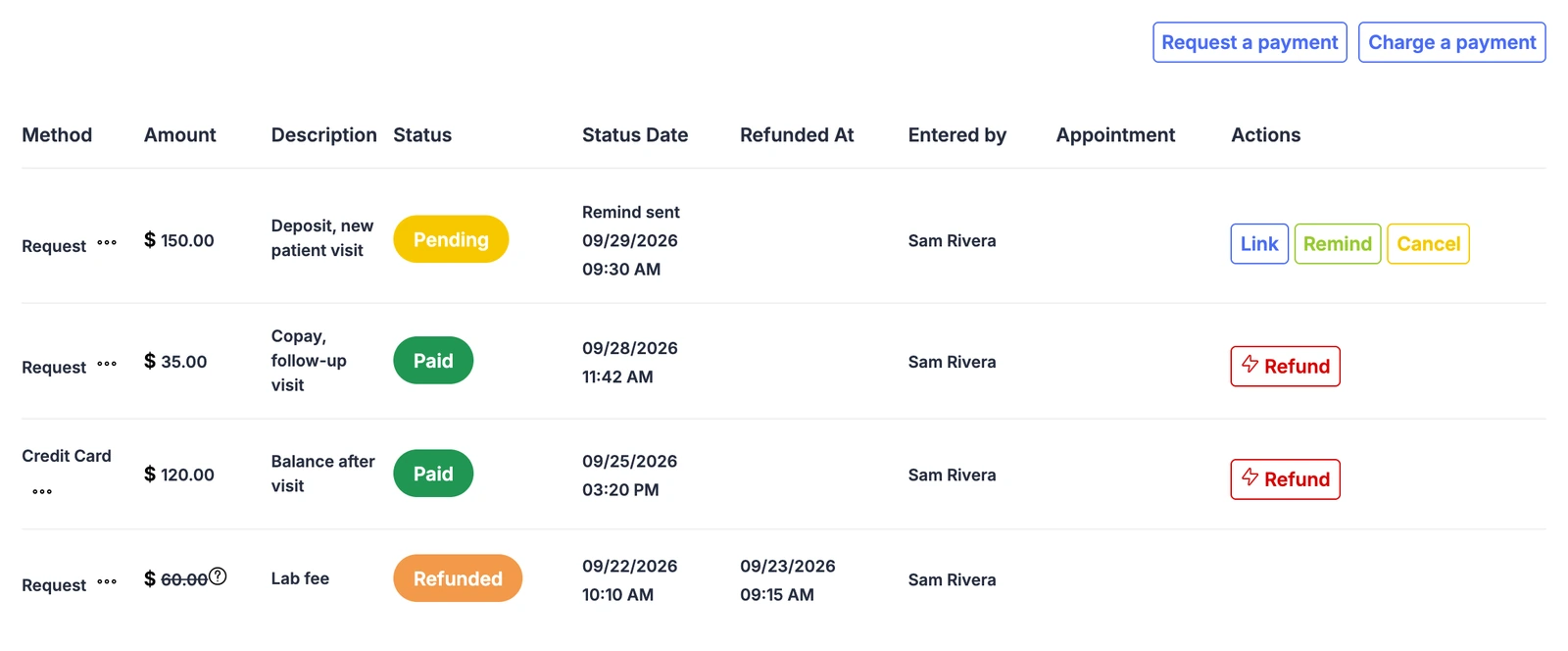
Task: Click the Actions column header
Action: [1266, 135]
